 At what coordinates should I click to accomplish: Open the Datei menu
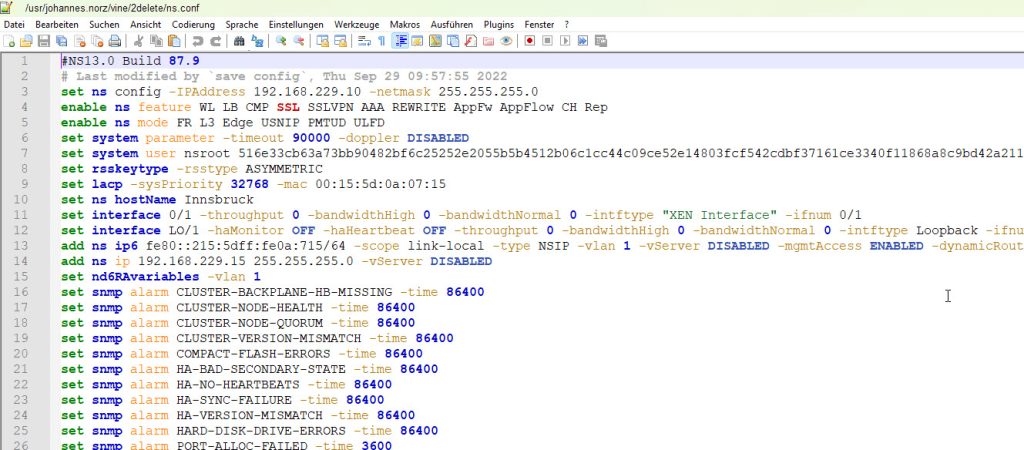[x=14, y=25]
